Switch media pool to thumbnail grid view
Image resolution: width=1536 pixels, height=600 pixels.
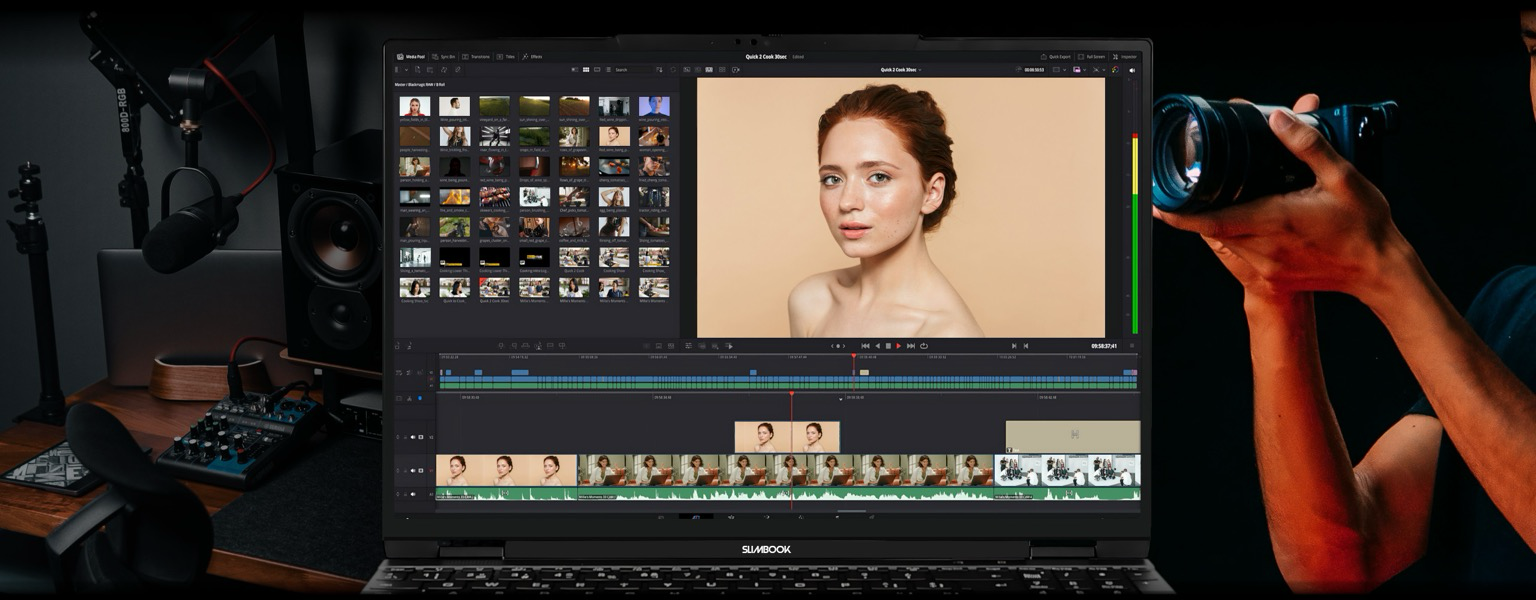(586, 70)
